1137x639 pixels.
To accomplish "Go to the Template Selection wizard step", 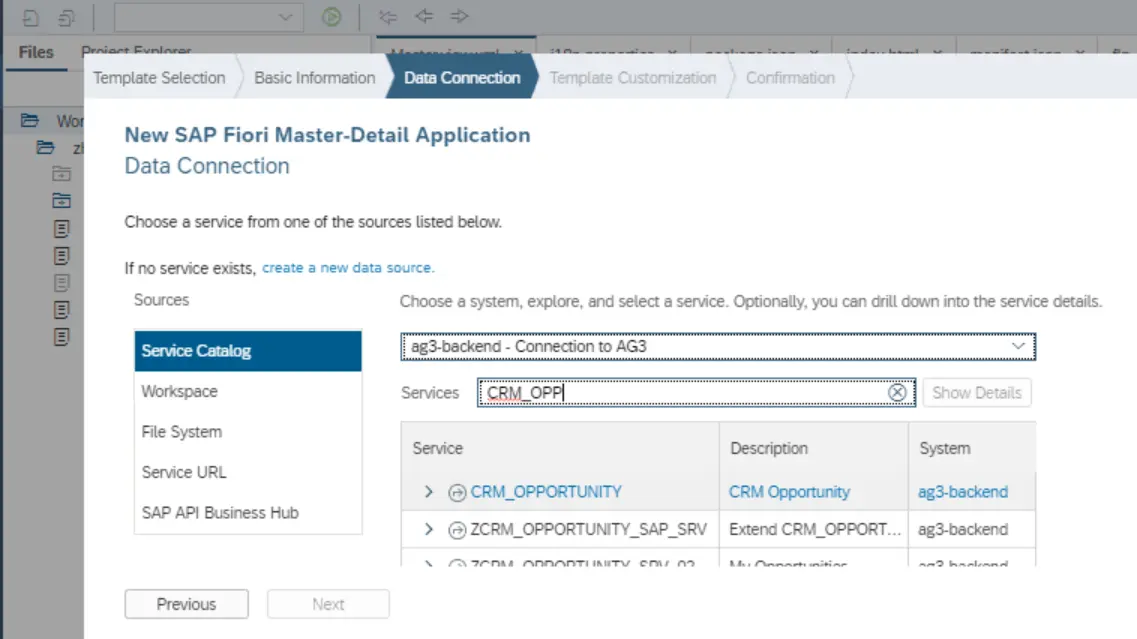I will 159,78.
